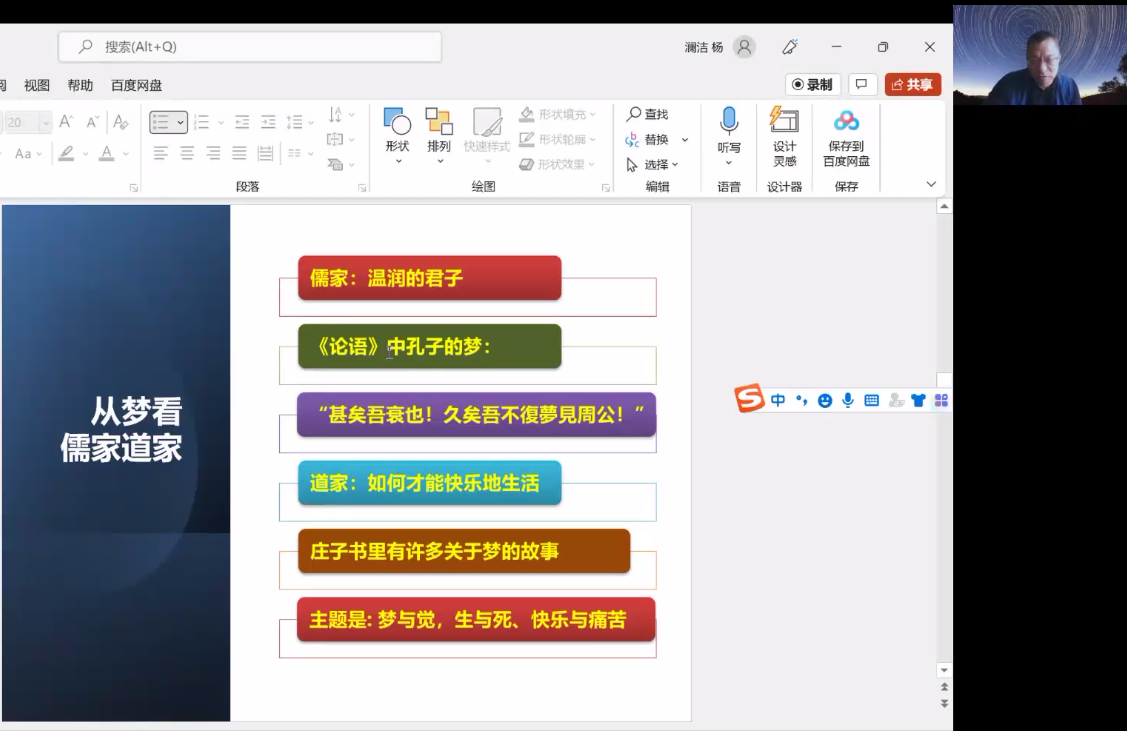Open the 视图 (View) tab
The image size is (1127, 731).
(x=37, y=86)
